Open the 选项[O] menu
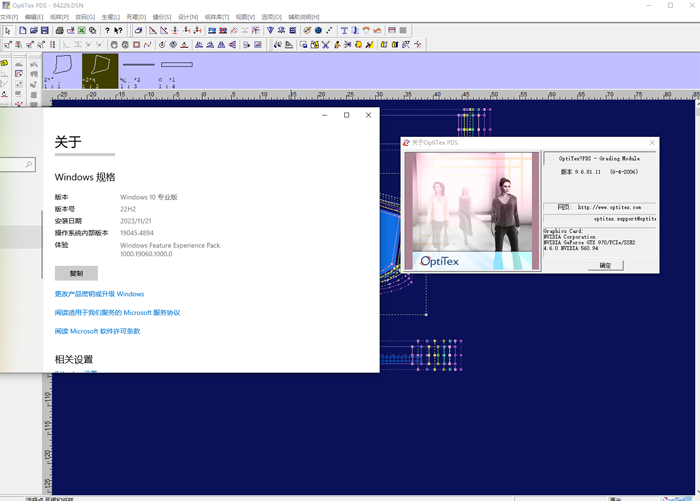The image size is (700, 501). click(x=271, y=17)
